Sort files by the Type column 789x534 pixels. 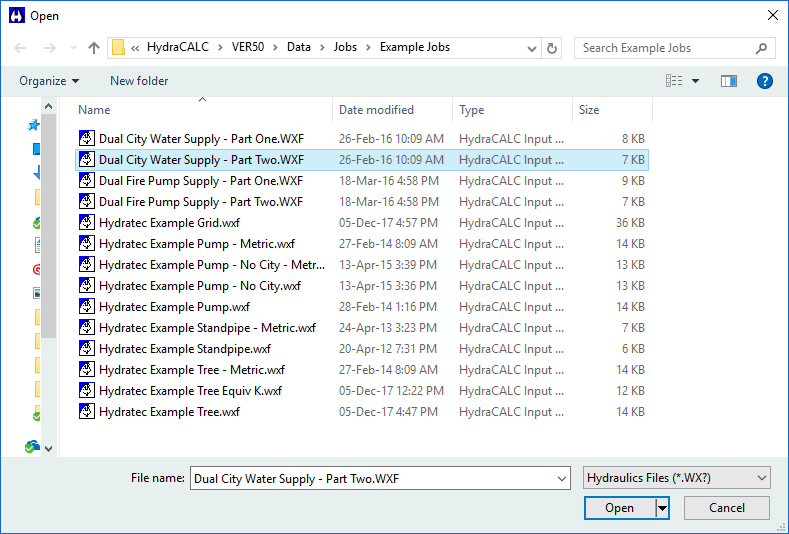coord(471,110)
